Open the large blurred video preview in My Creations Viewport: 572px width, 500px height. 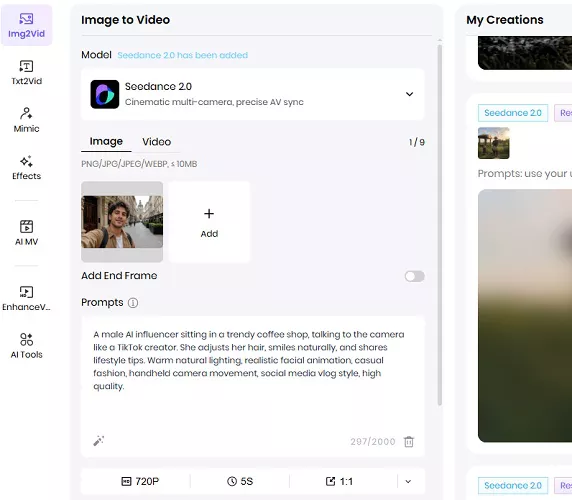525,315
